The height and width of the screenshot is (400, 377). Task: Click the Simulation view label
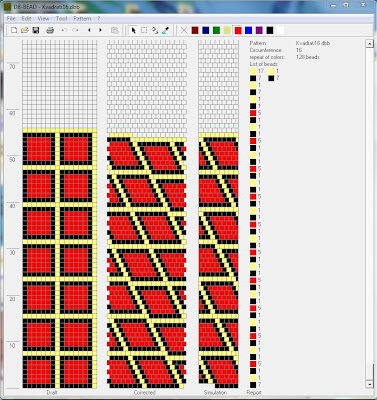(215, 393)
